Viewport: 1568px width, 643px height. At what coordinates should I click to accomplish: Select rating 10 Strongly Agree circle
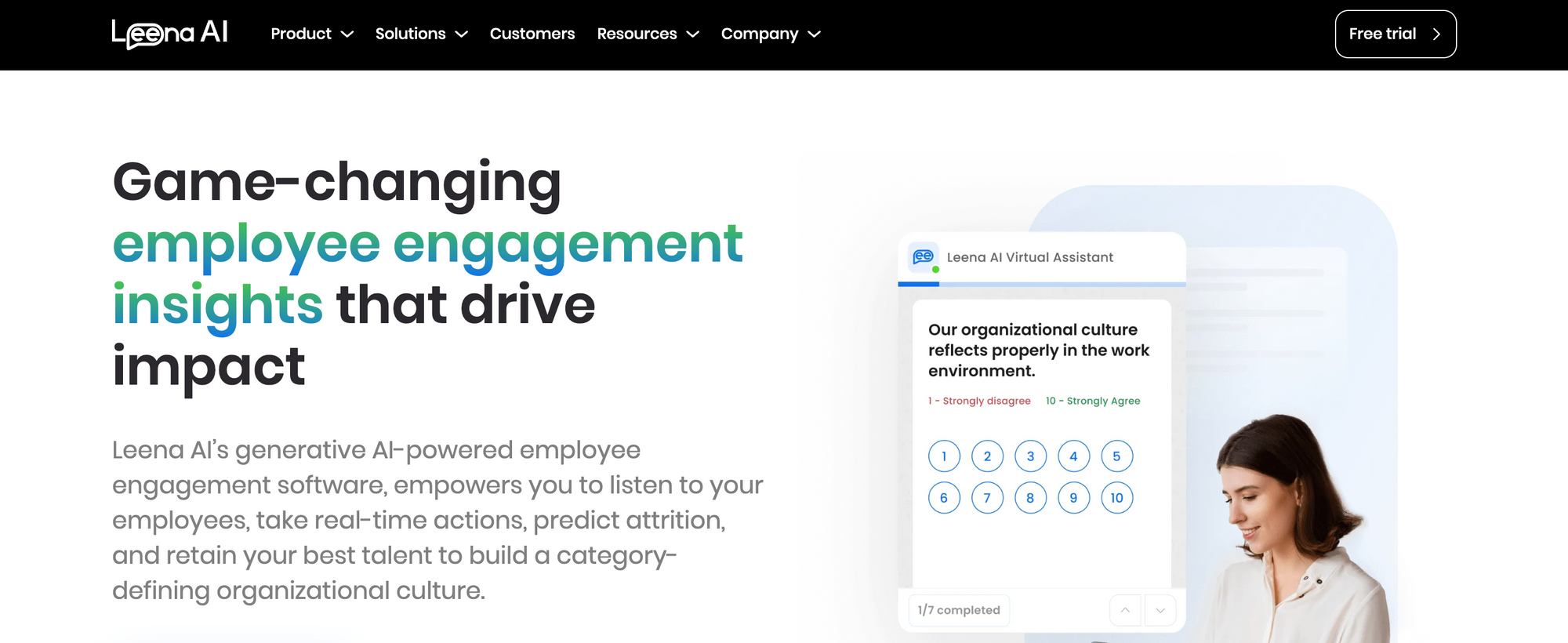pos(1117,498)
